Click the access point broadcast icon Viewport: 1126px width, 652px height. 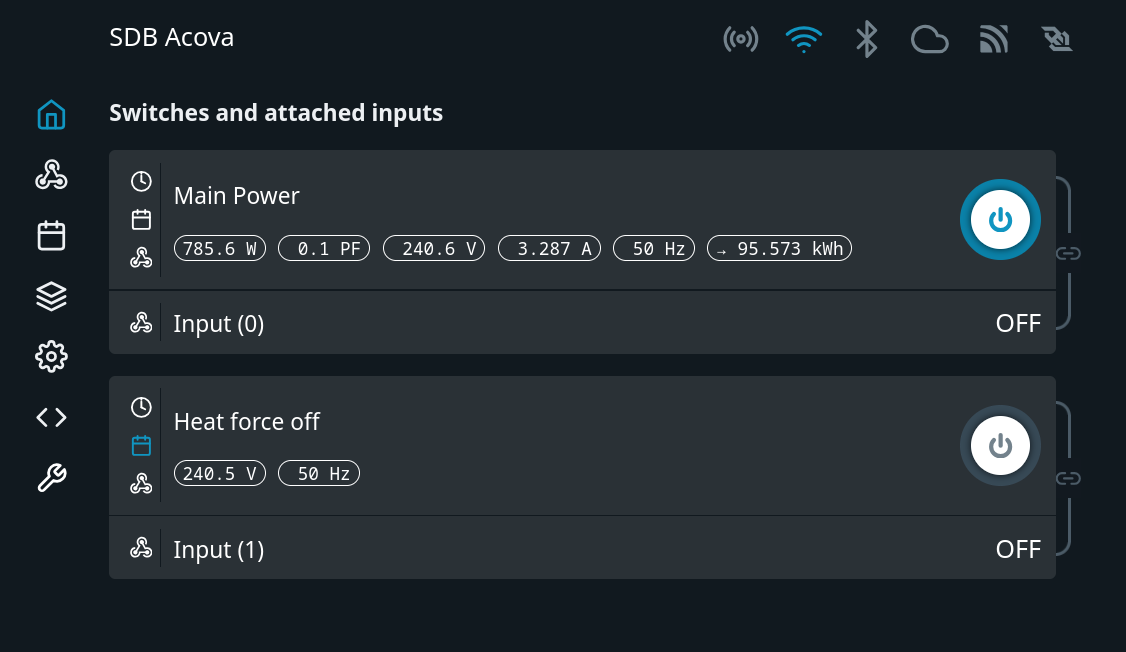pos(740,39)
